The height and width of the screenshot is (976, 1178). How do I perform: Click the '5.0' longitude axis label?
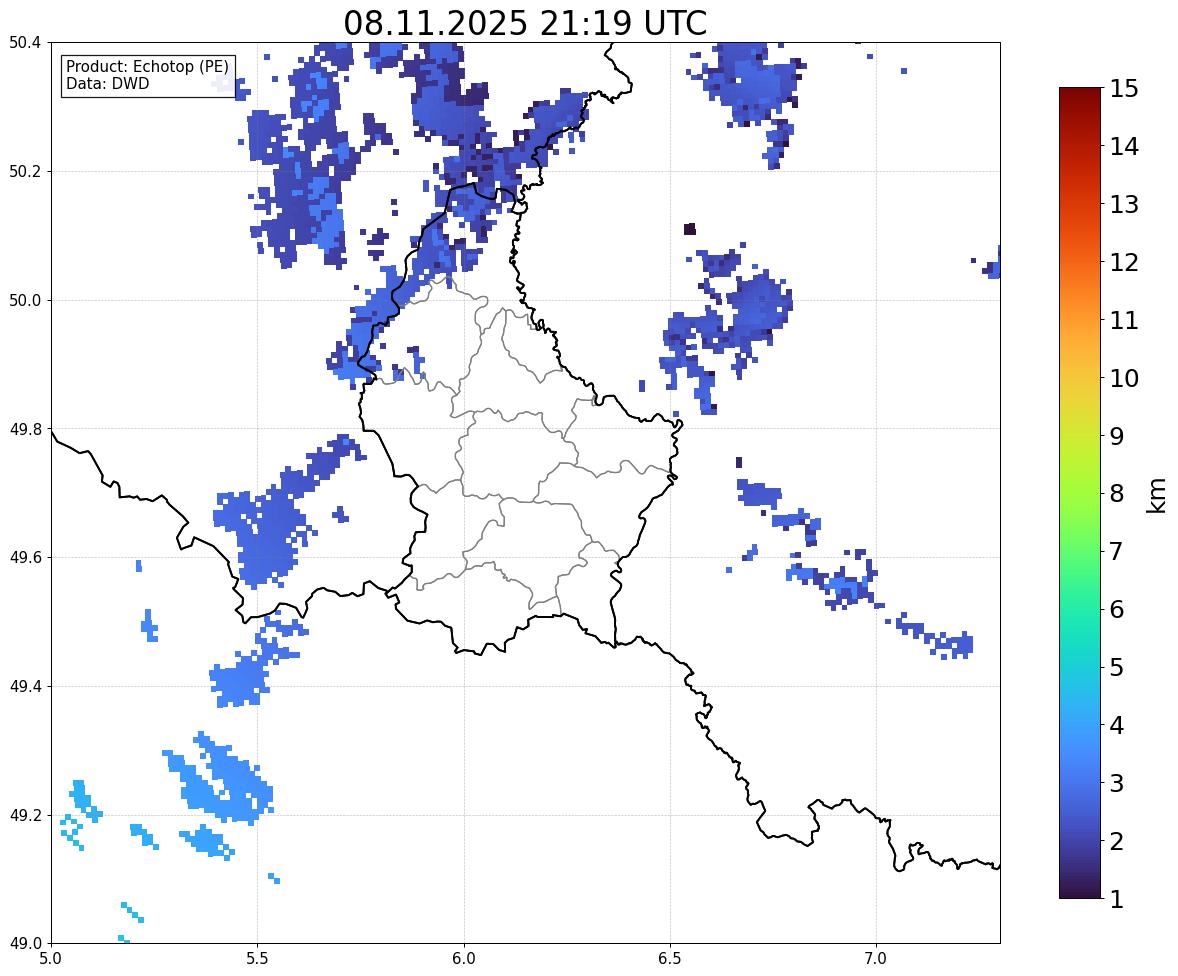click(x=51, y=959)
